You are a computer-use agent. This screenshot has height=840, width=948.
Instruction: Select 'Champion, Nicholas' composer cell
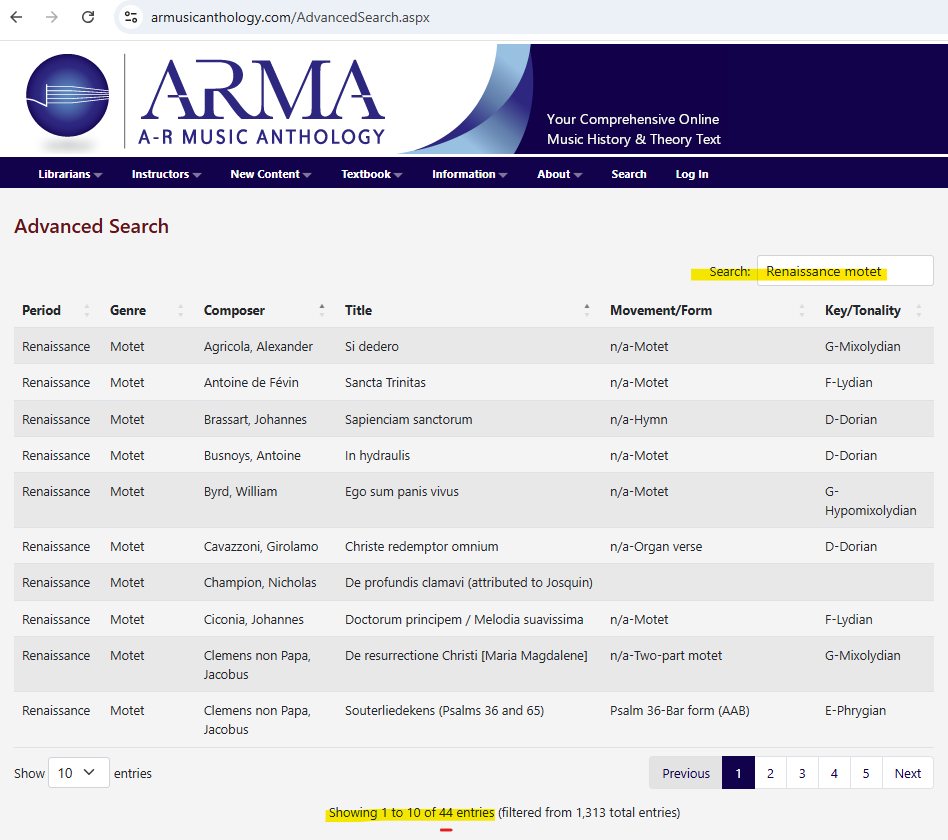[x=260, y=582]
